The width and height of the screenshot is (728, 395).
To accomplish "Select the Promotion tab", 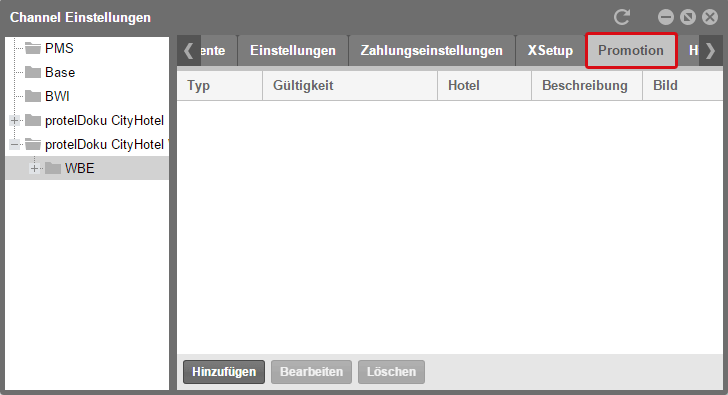I will (631, 51).
